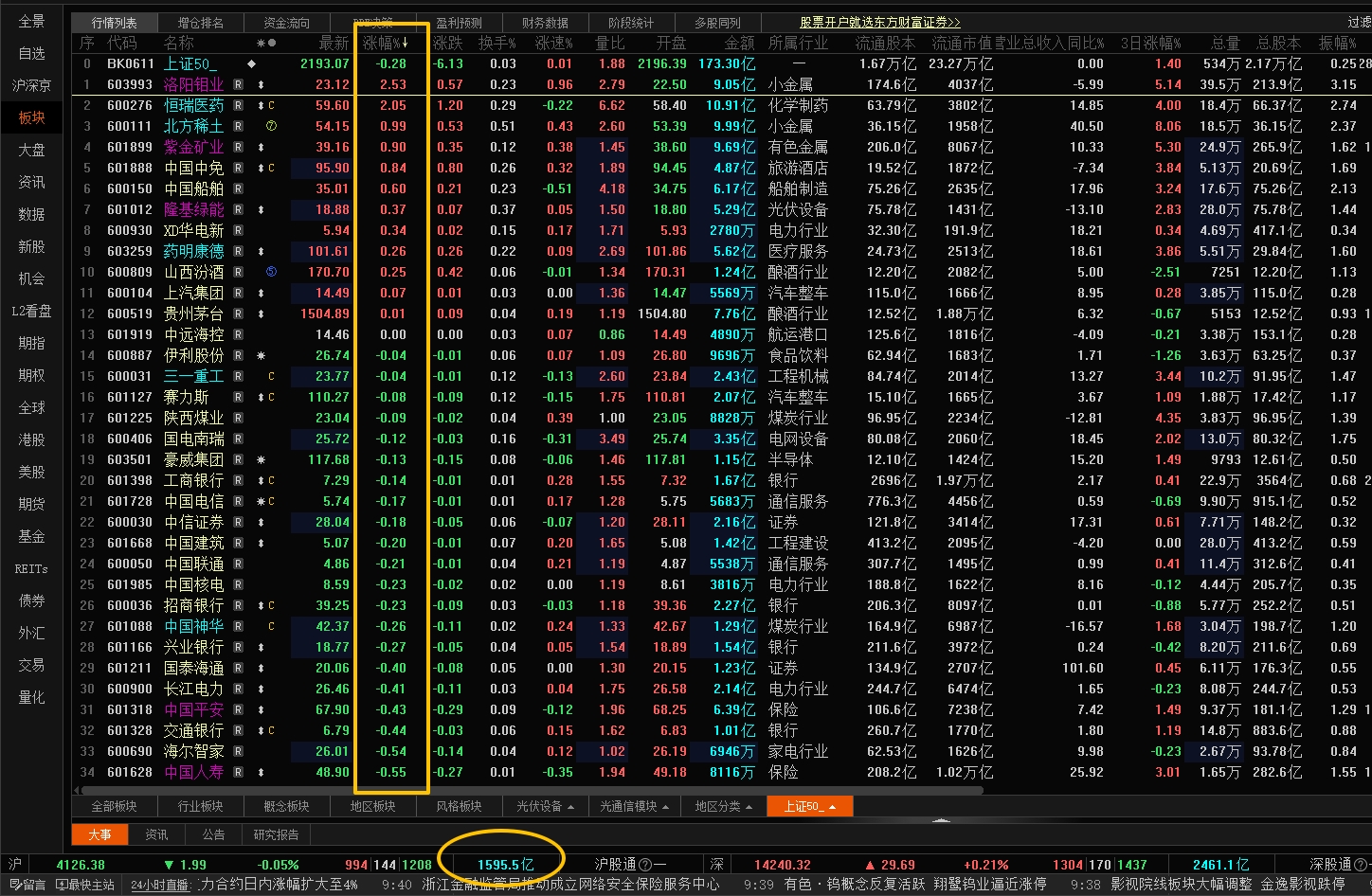This screenshot has height=896, width=1372.
Task: Click the yellow C icon beside 中国神华
Action: point(272,626)
